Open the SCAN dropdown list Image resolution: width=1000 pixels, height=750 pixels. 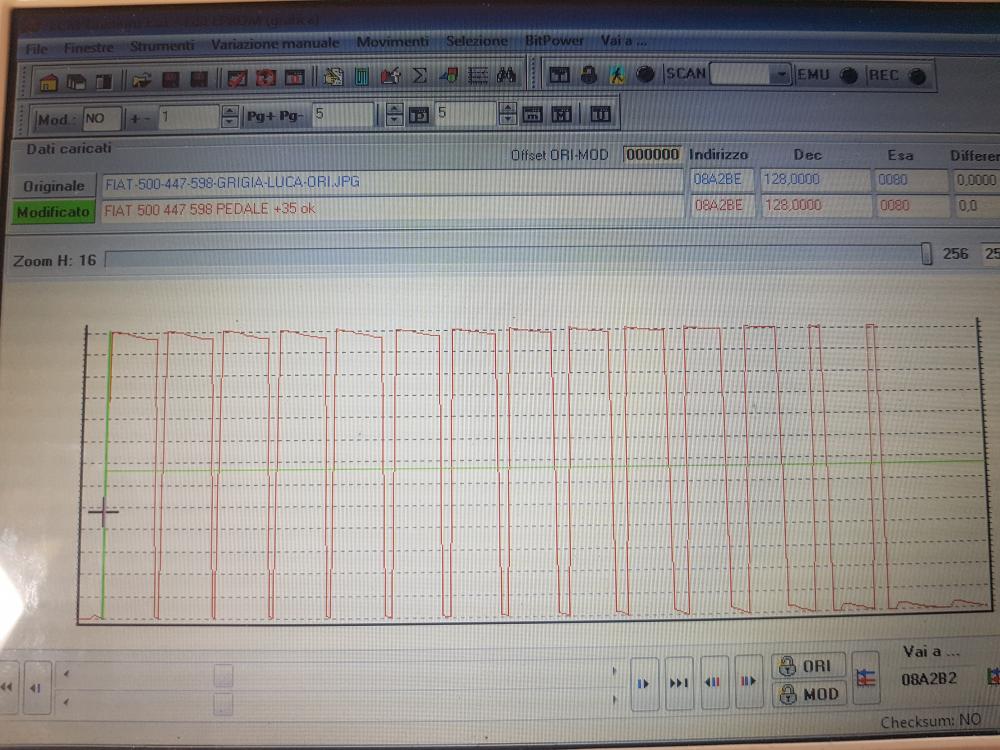point(780,75)
